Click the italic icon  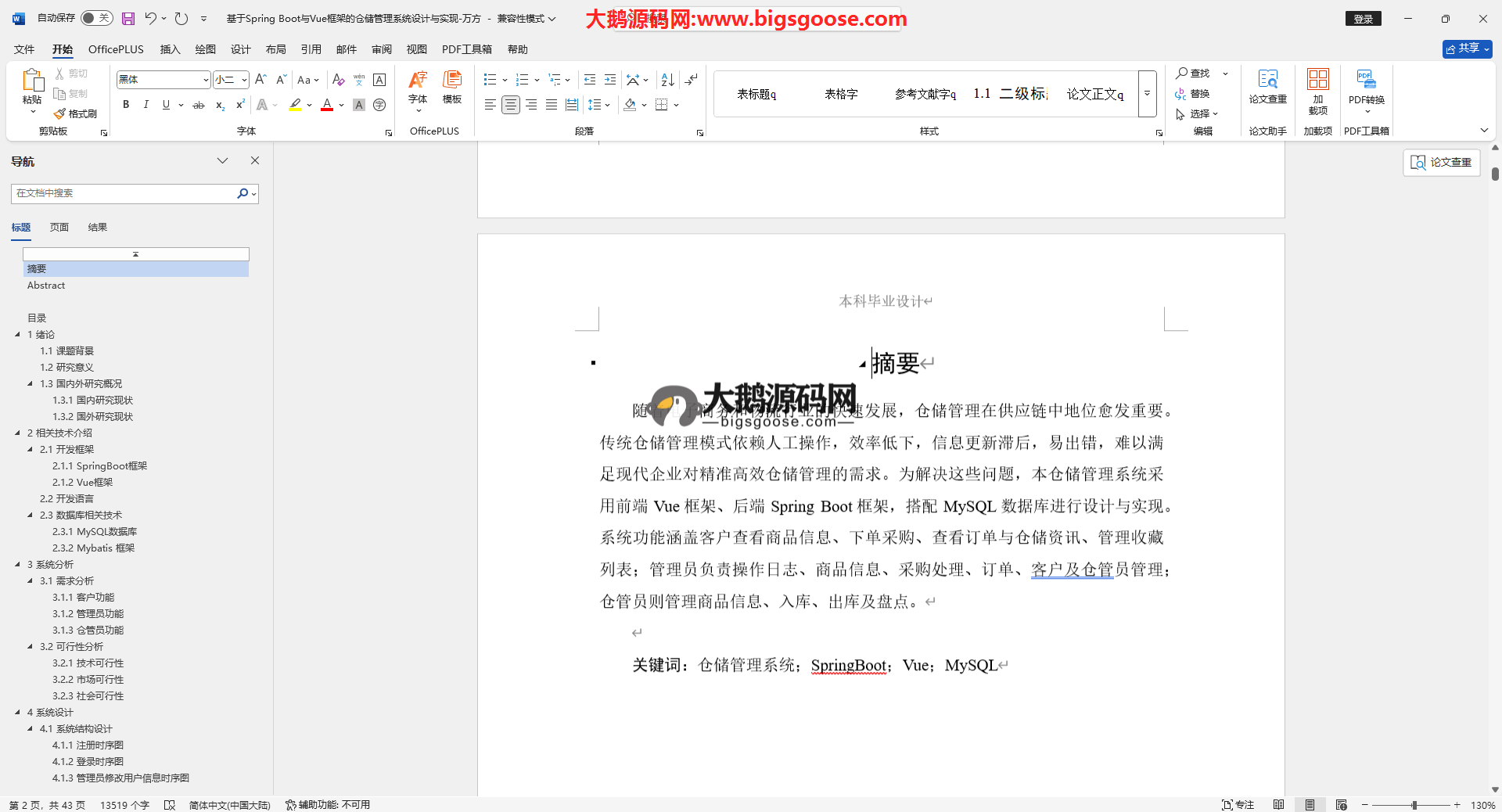tap(146, 105)
